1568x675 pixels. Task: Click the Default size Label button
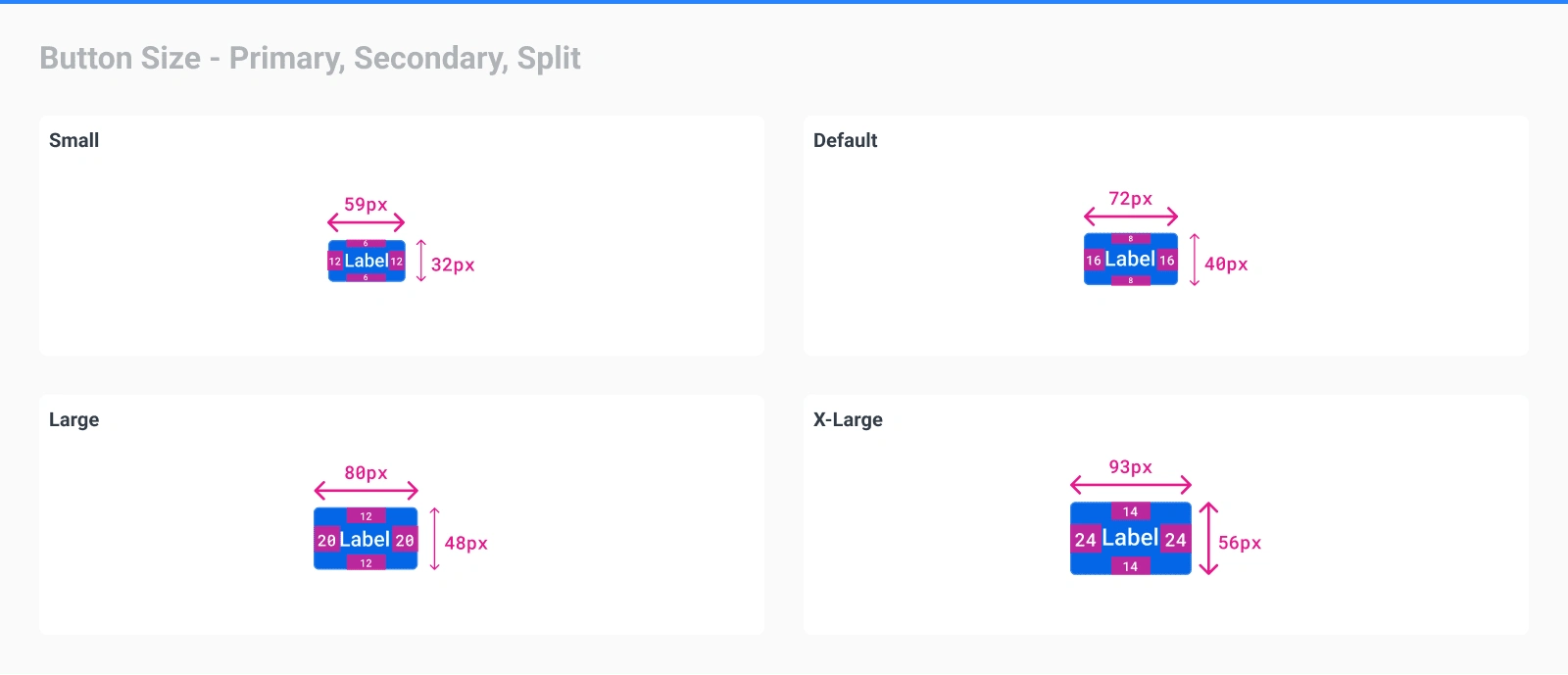click(1131, 260)
